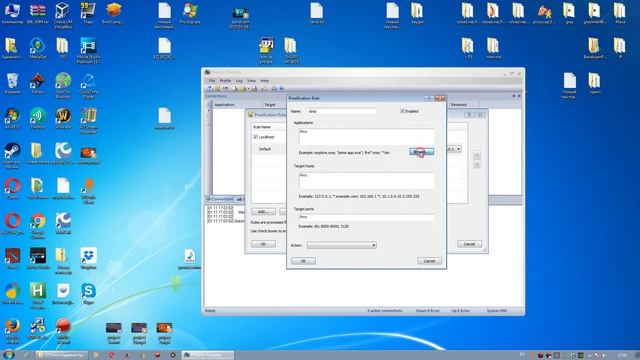Screen dimensions: 640x360
Task: Click into the Target ports field
Action: coord(367,217)
